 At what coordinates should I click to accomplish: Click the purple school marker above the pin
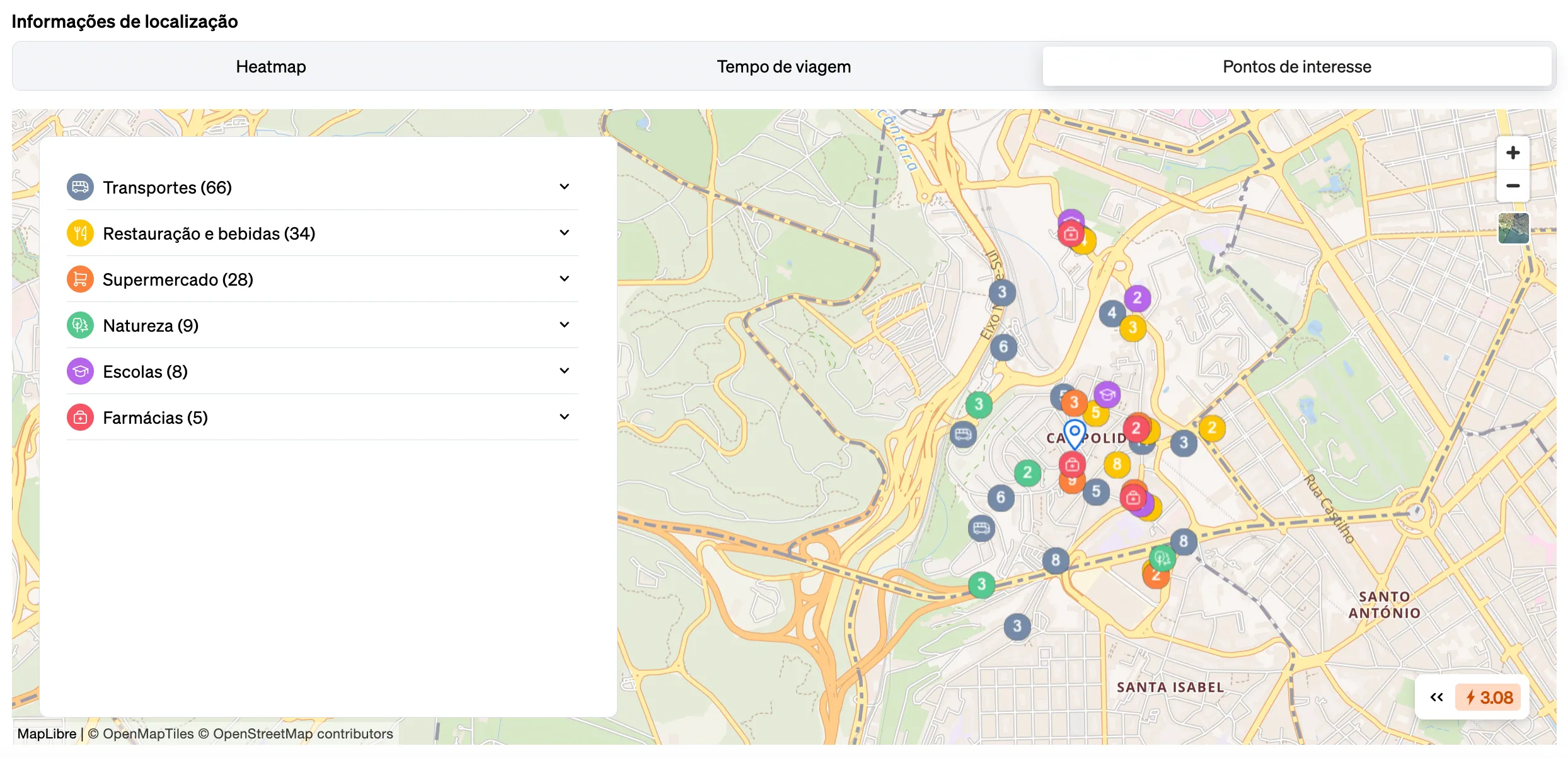point(1107,395)
